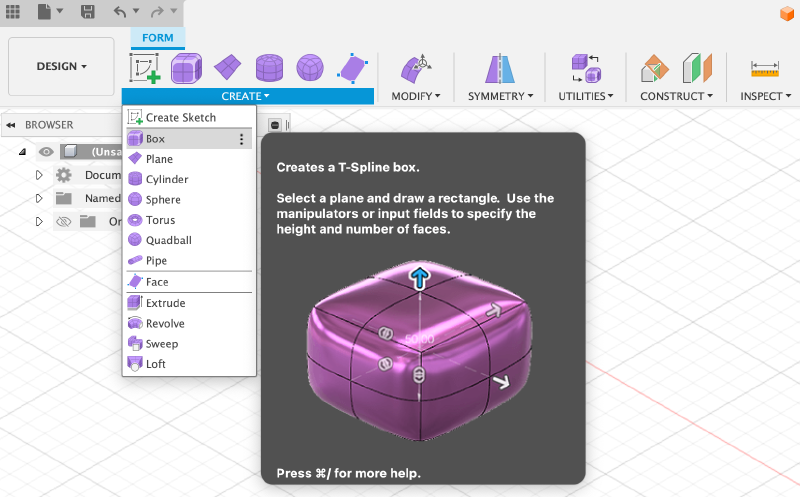Image resolution: width=800 pixels, height=497 pixels.
Task: Click the Midplane construct icon
Action: point(697,68)
